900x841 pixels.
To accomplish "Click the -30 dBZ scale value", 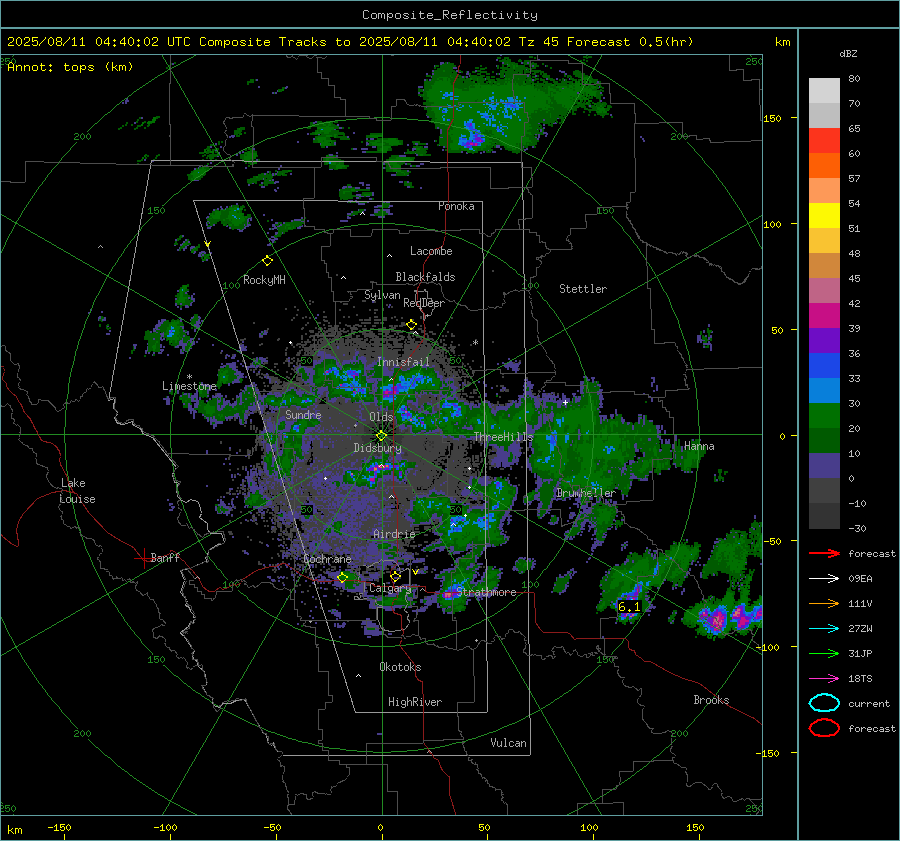I will pyautogui.click(x=857, y=528).
